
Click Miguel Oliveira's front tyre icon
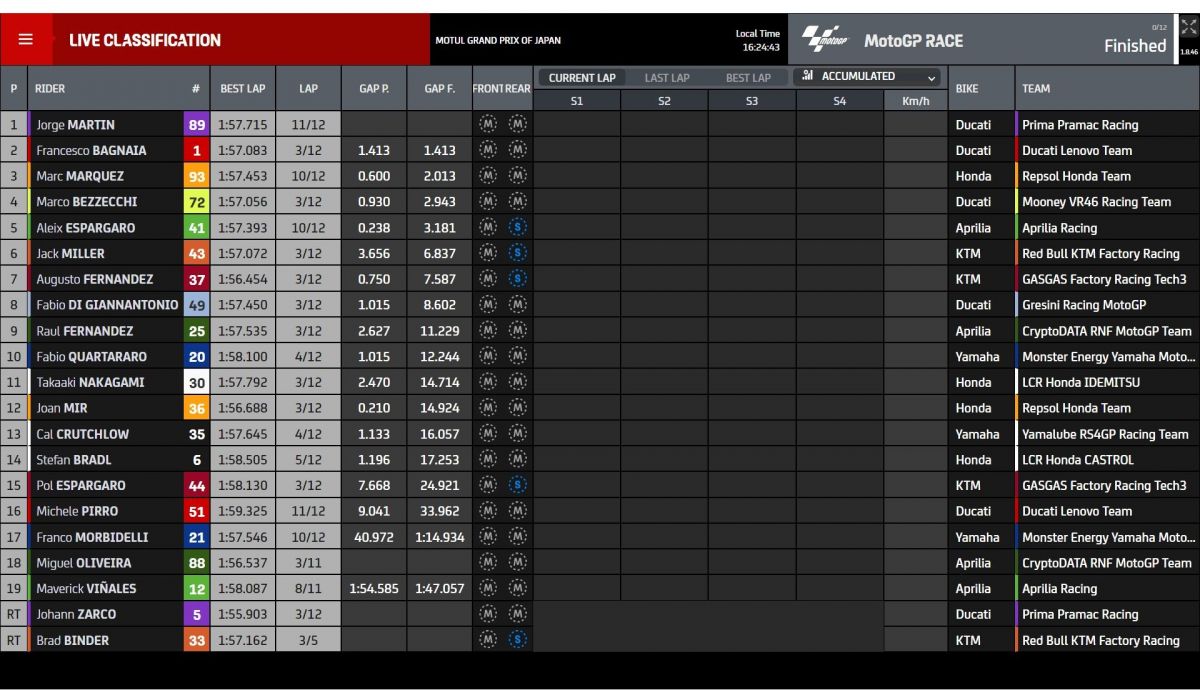pos(488,563)
